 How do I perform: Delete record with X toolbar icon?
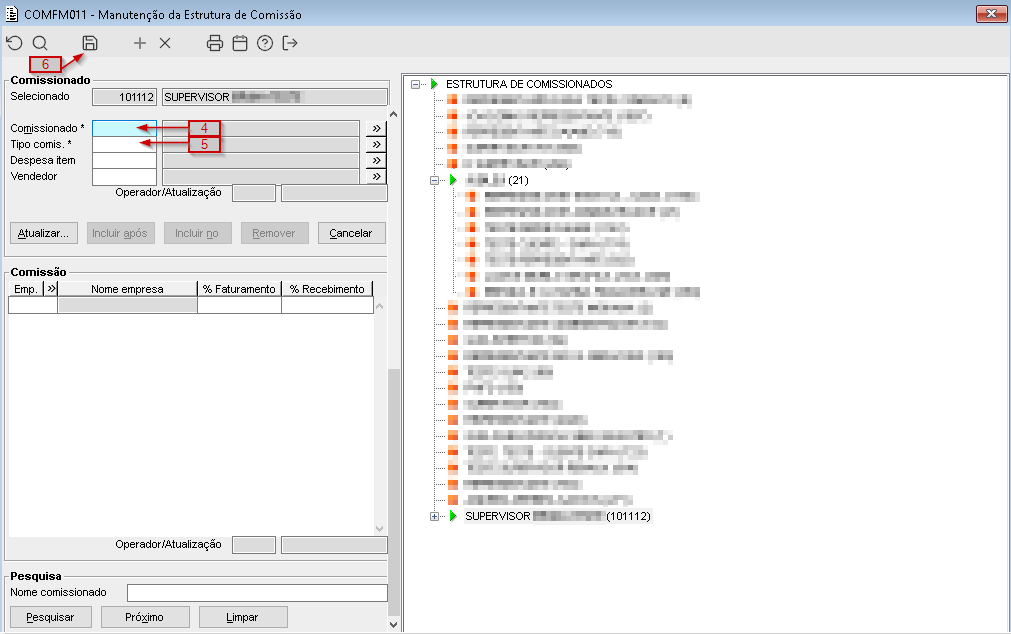[x=165, y=43]
